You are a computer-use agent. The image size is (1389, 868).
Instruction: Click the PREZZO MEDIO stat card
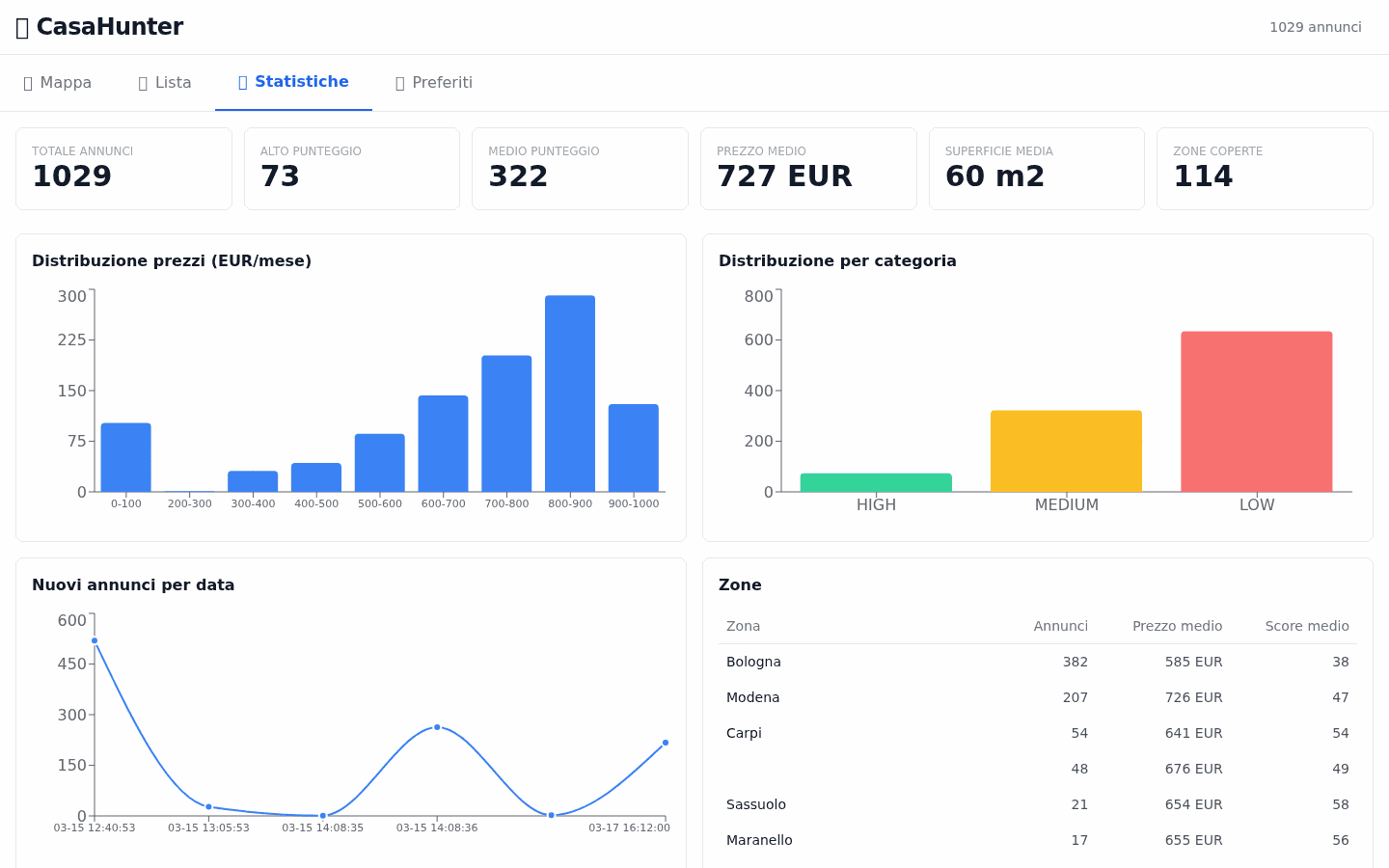pos(808,168)
